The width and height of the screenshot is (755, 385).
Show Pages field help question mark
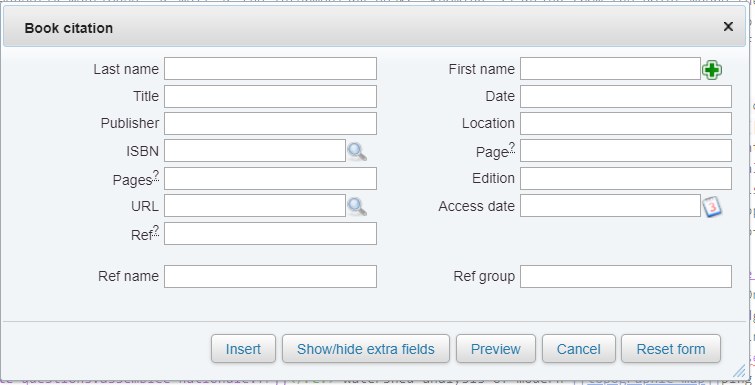coord(156,175)
